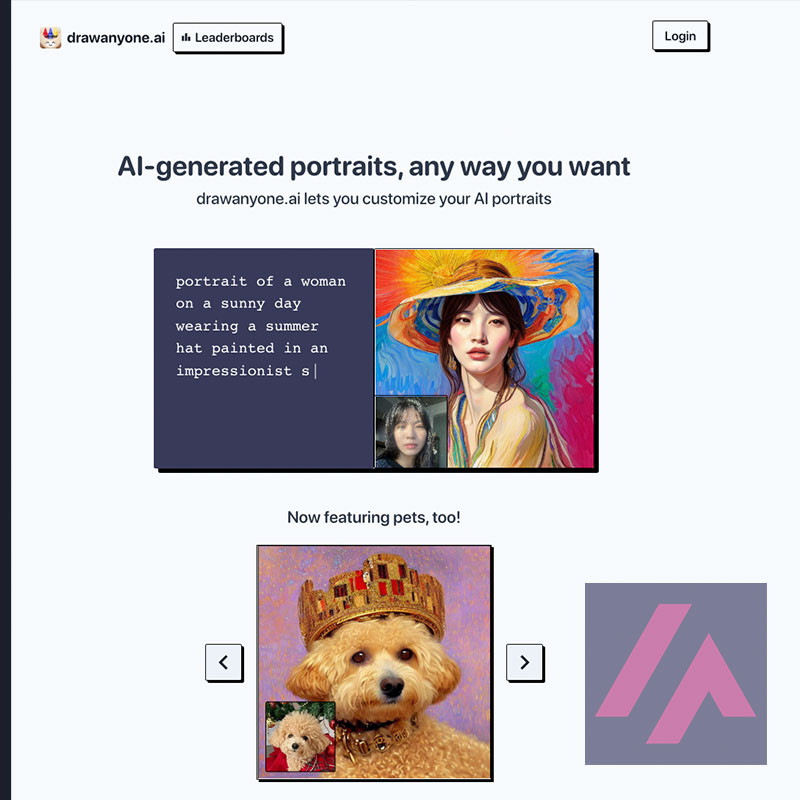Click the subtitle about customizing AI portraits
Viewport: 800px width, 800px height.
[x=374, y=198]
